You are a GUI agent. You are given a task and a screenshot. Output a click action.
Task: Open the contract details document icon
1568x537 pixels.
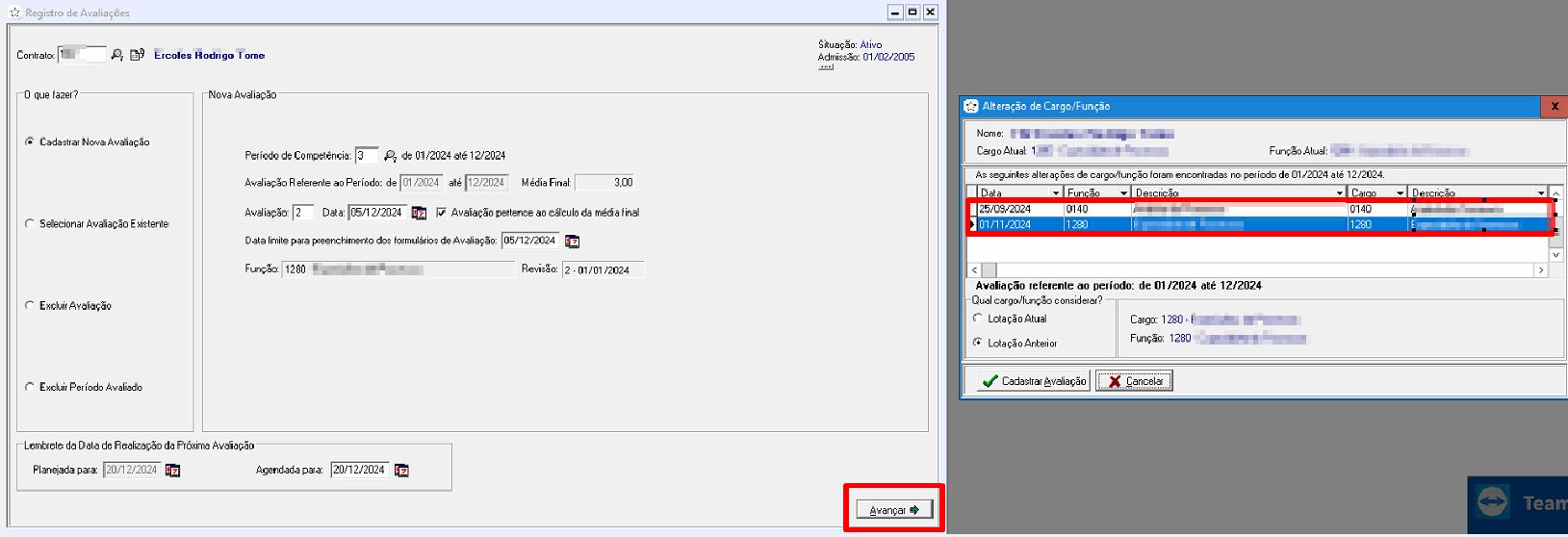(137, 55)
